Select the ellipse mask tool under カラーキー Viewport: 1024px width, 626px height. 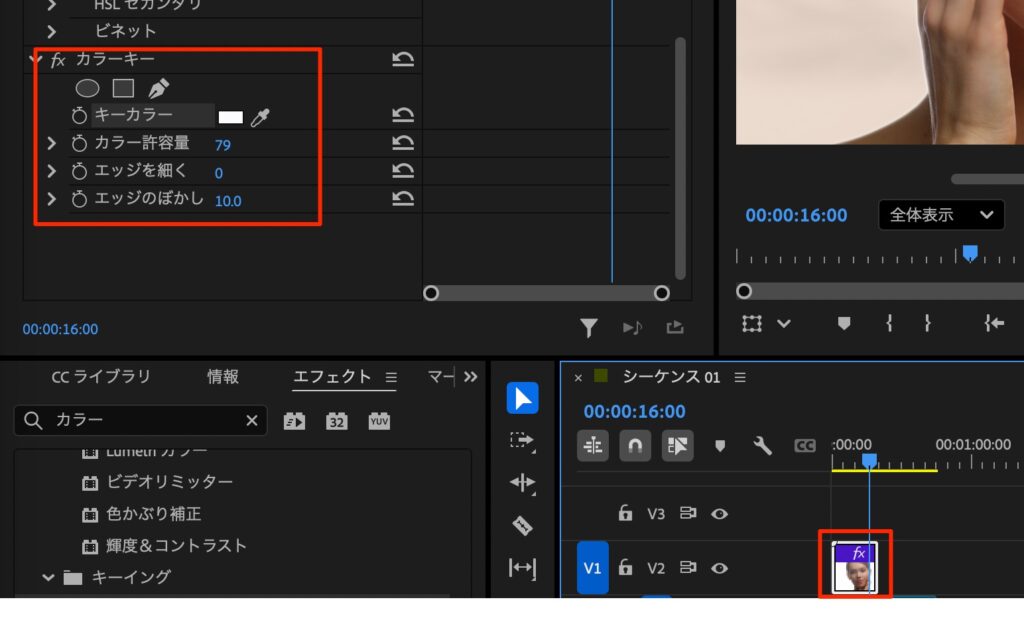(88, 89)
